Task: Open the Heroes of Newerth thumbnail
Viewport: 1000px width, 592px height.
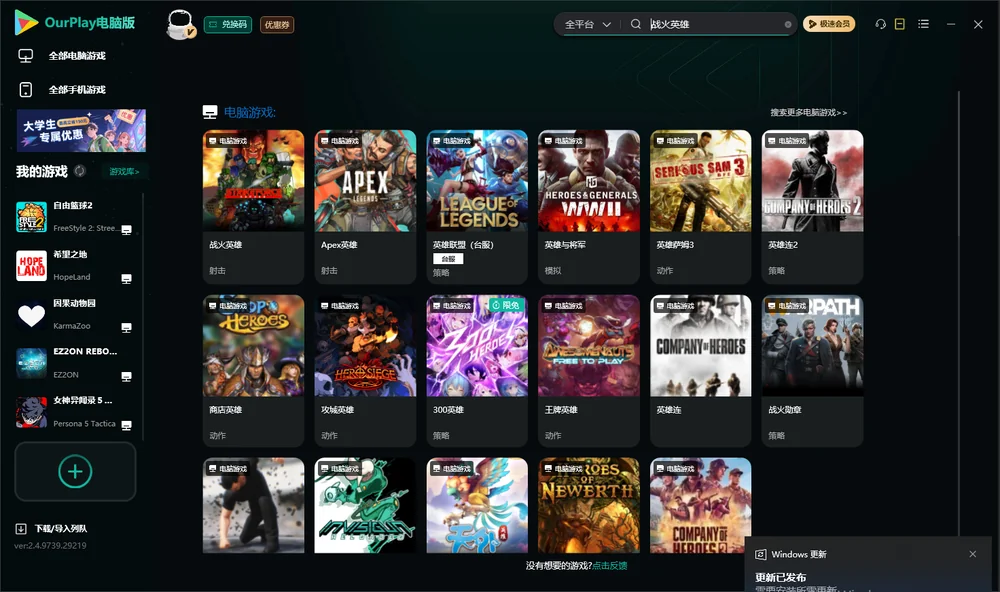Action: click(589, 505)
